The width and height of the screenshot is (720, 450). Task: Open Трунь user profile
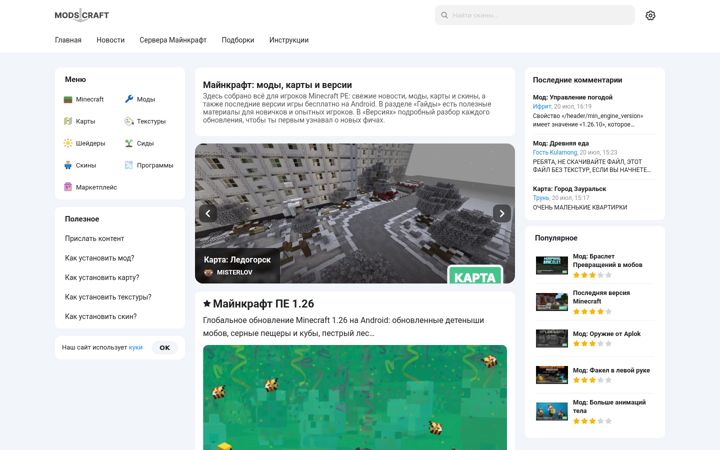[541, 198]
